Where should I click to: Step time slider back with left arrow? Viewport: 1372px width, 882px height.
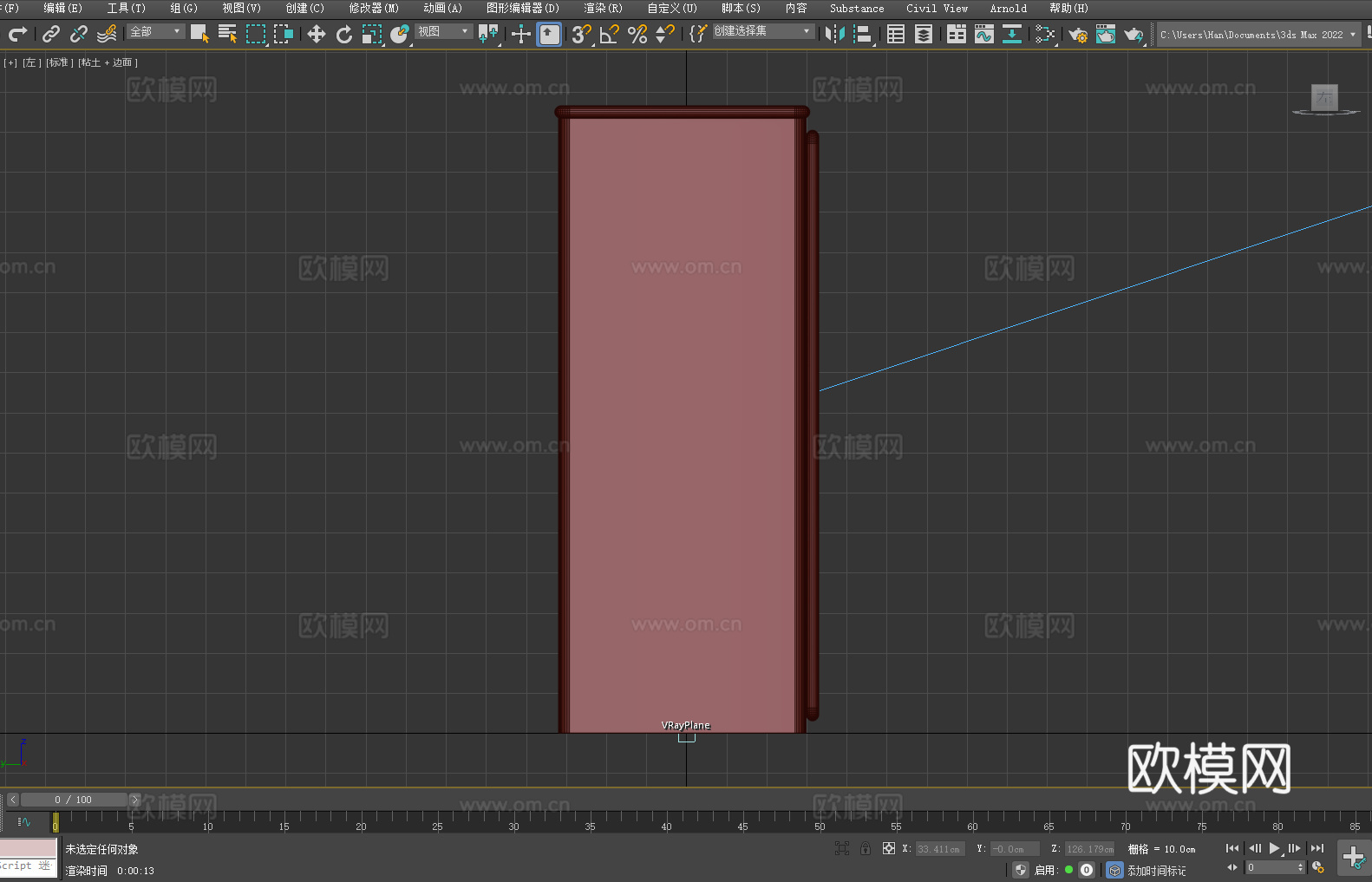(x=12, y=800)
